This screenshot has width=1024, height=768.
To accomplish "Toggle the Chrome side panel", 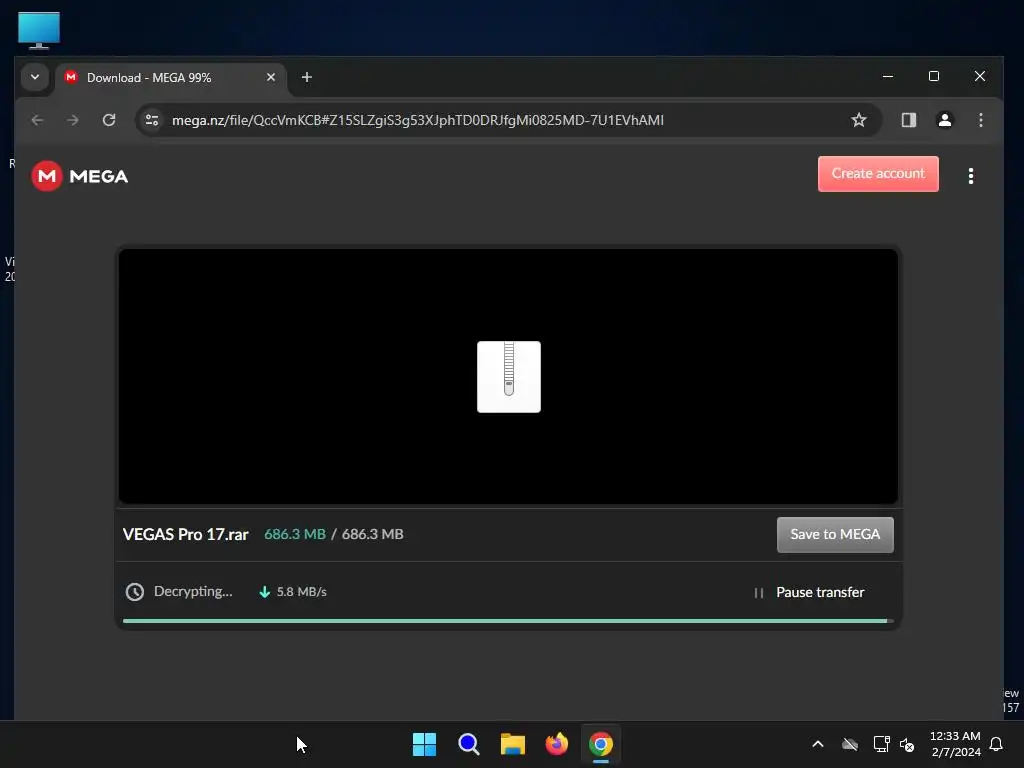I will tap(908, 120).
